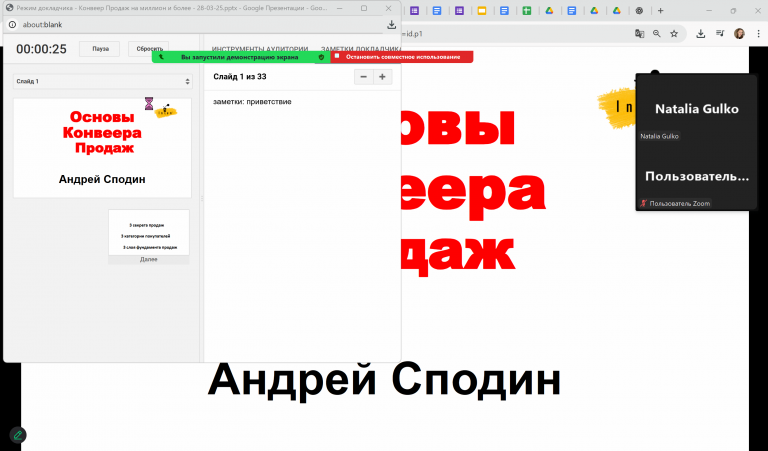Maximize the presenter view window
The image size is (768, 451).
click(x=364, y=8)
